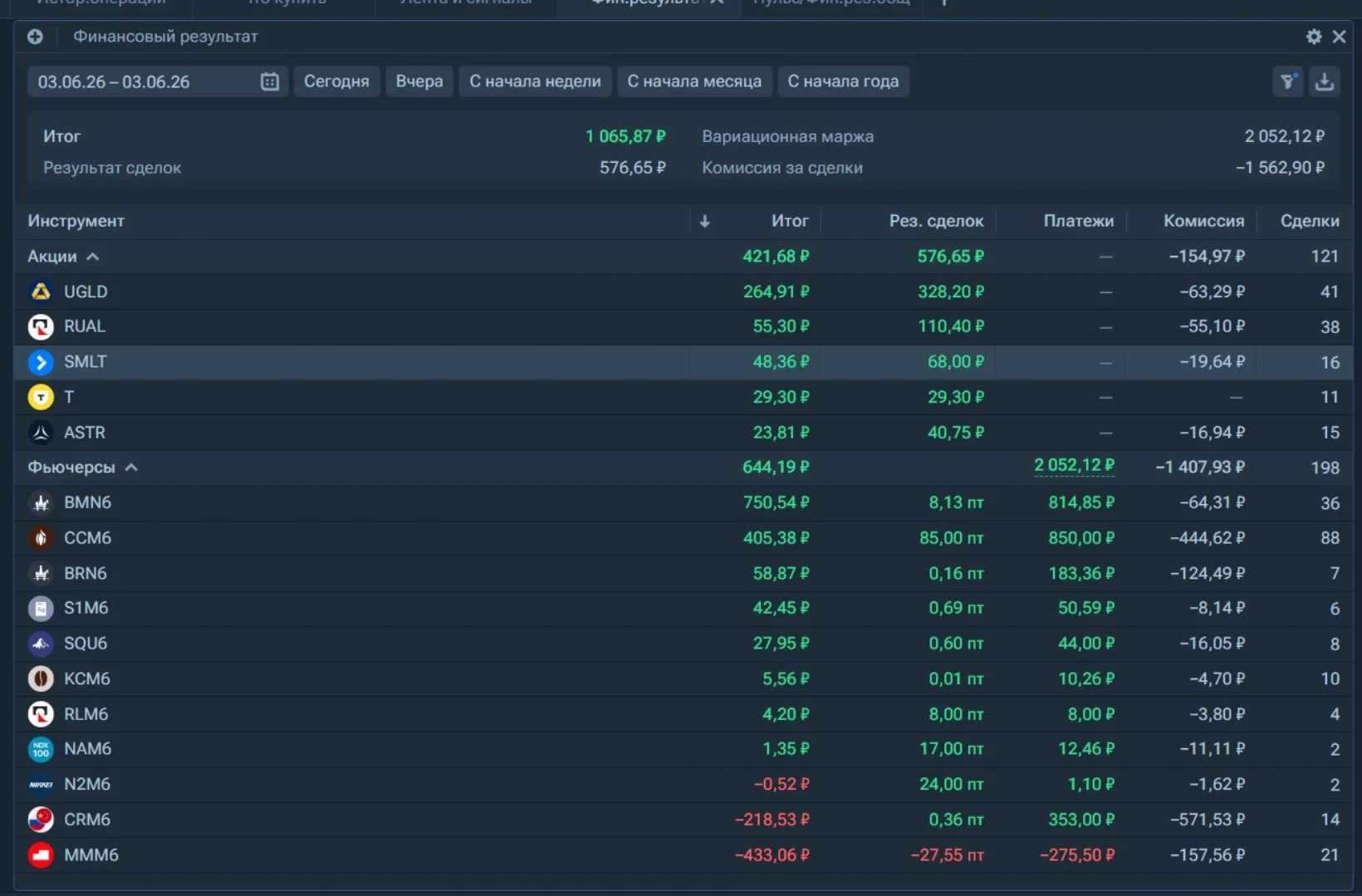Click the ASTR instrument logo
The width and height of the screenshot is (1362, 896).
coord(41,433)
